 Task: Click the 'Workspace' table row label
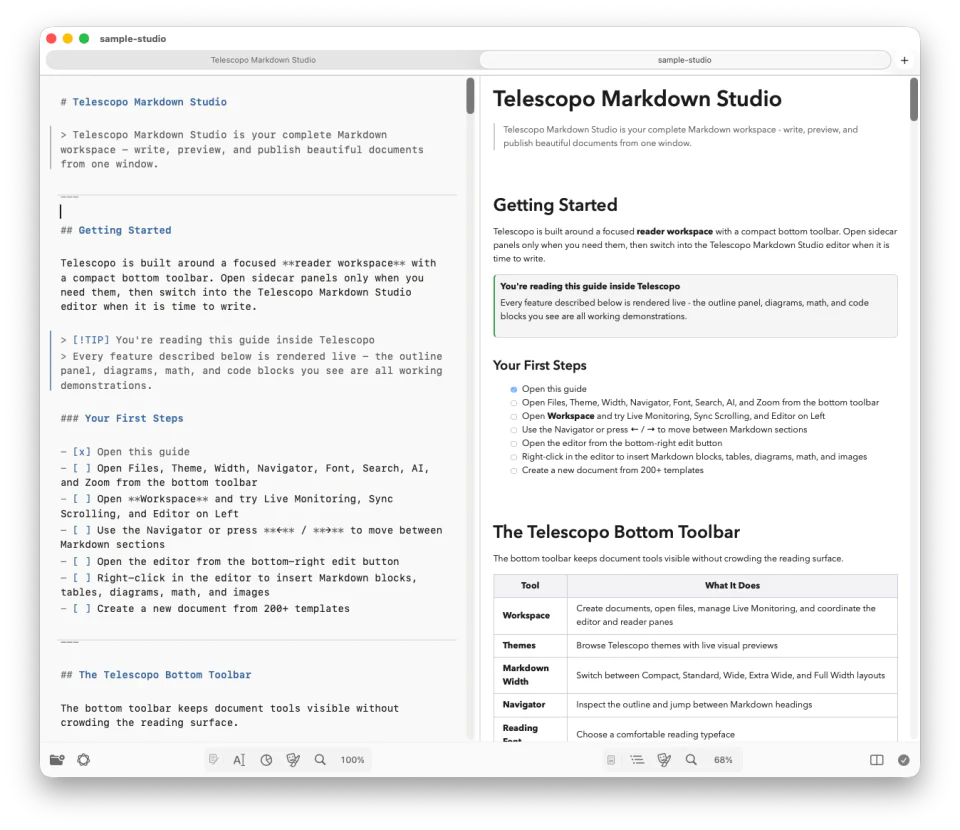pos(527,616)
